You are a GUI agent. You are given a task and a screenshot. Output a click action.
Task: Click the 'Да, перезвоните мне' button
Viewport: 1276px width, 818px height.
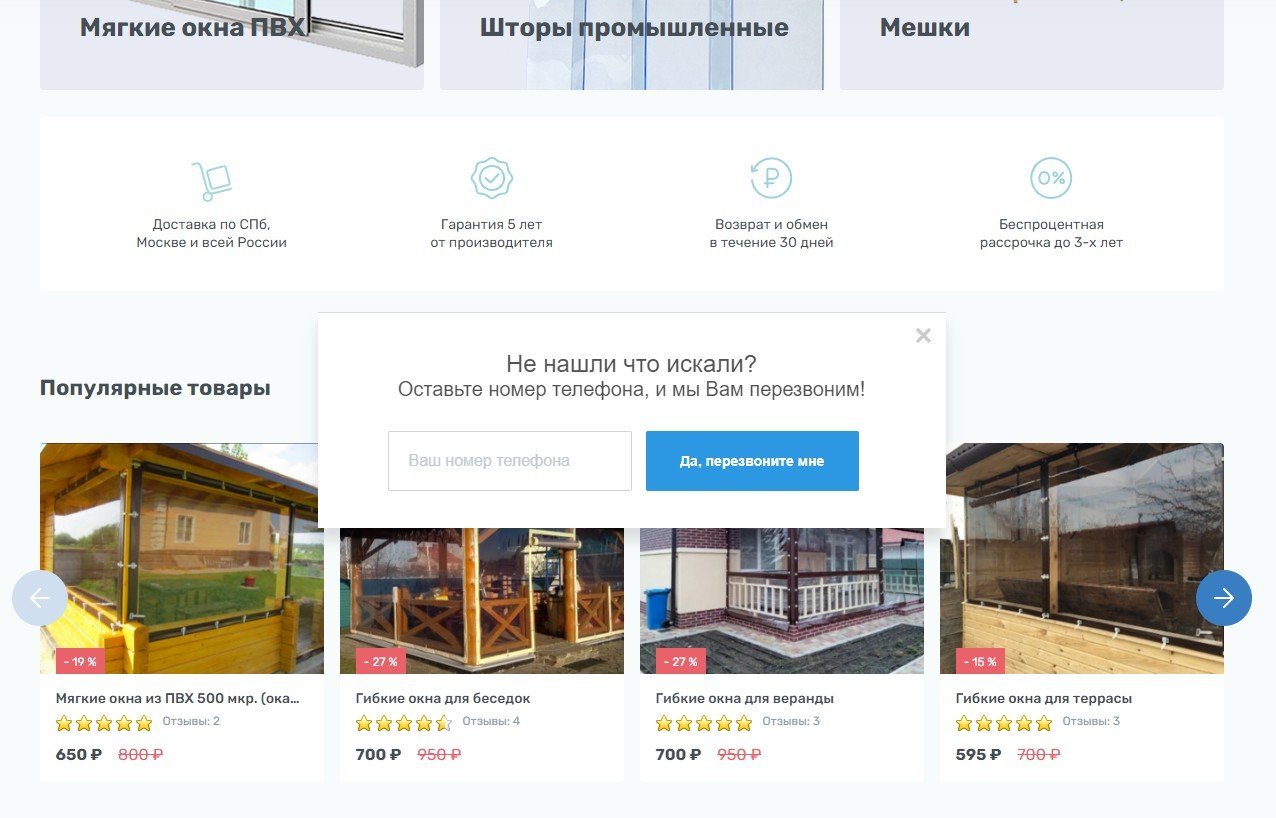click(752, 461)
